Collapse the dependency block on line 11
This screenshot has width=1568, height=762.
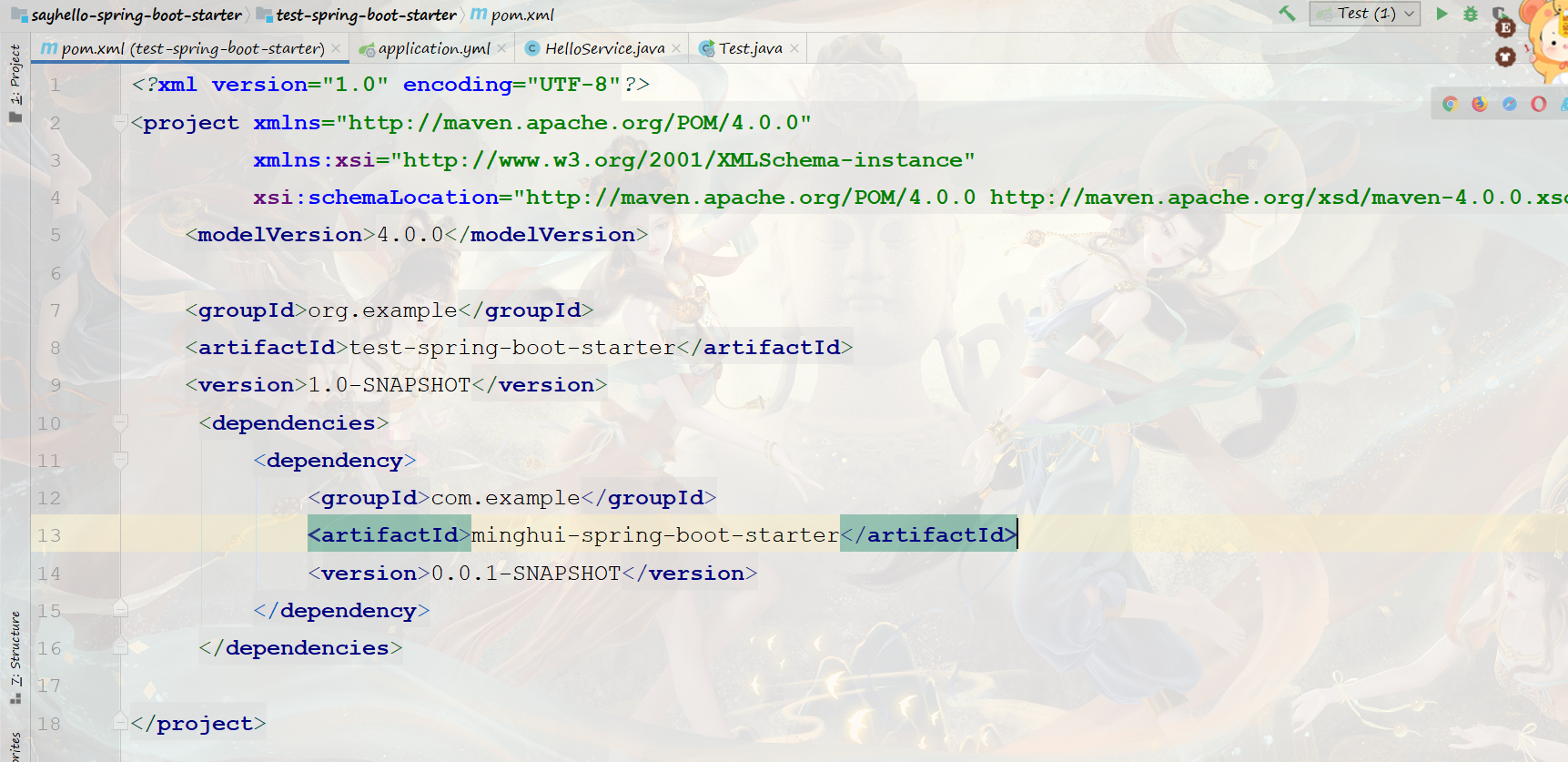[x=120, y=460]
